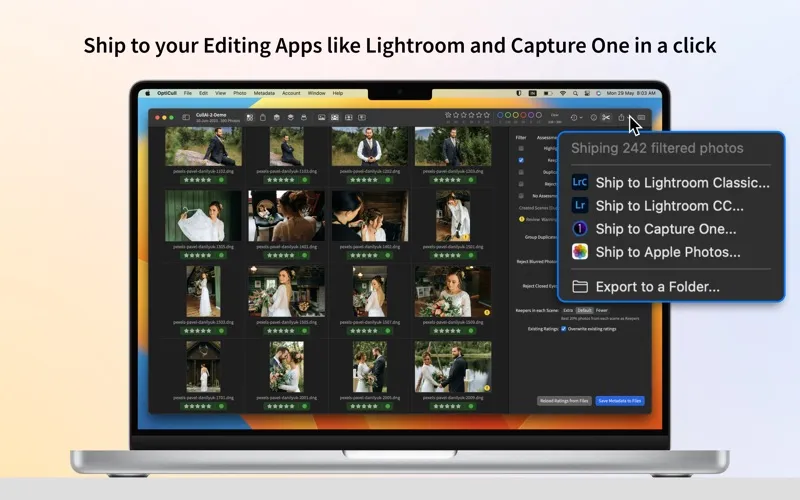Viewport: 800px width, 500px height.
Task: Select the groom in vest thumbnail 1202
Action: pos(370,147)
